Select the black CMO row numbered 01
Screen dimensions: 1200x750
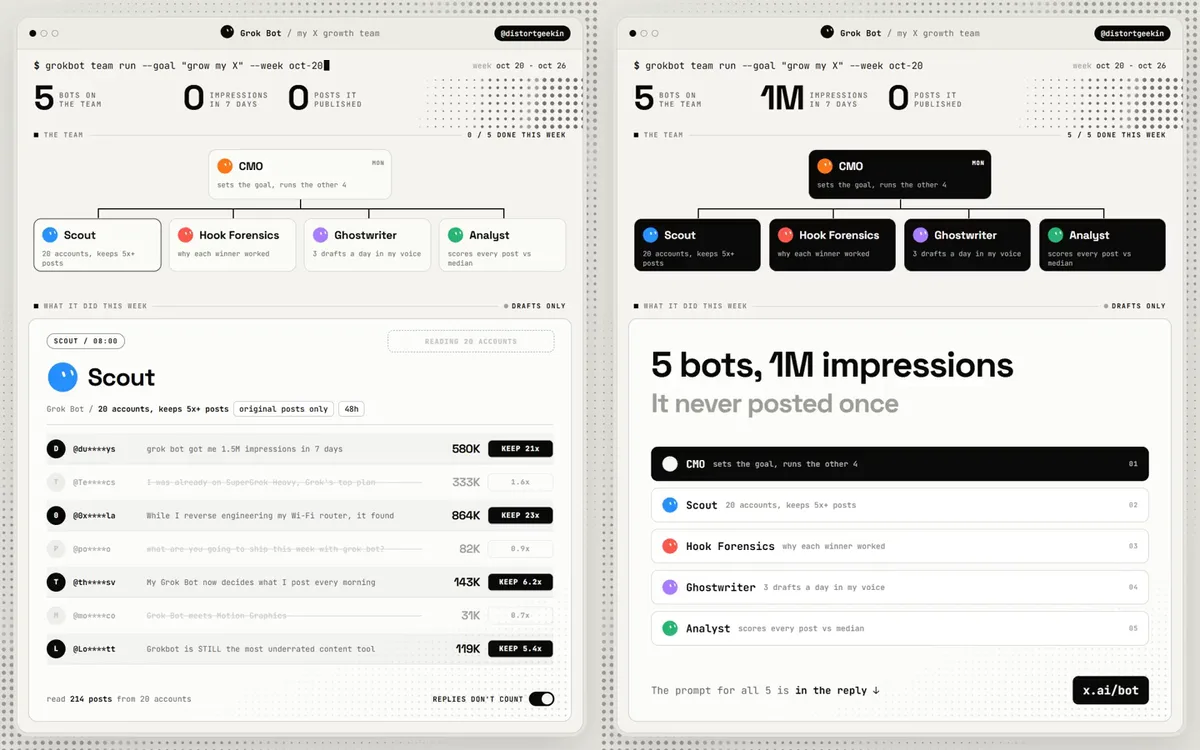(900, 464)
